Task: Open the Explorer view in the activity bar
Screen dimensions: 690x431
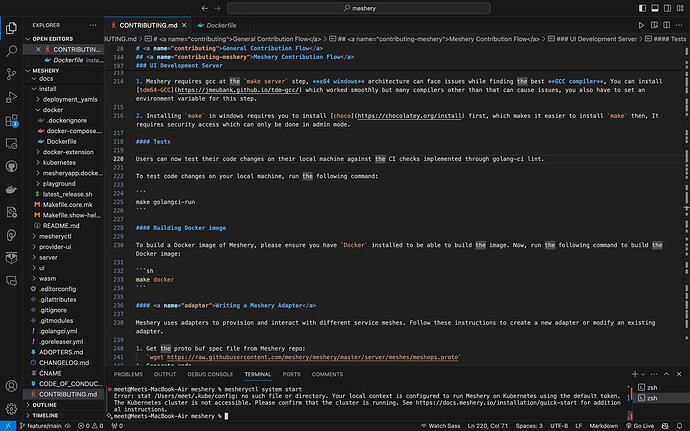Action: point(11,28)
